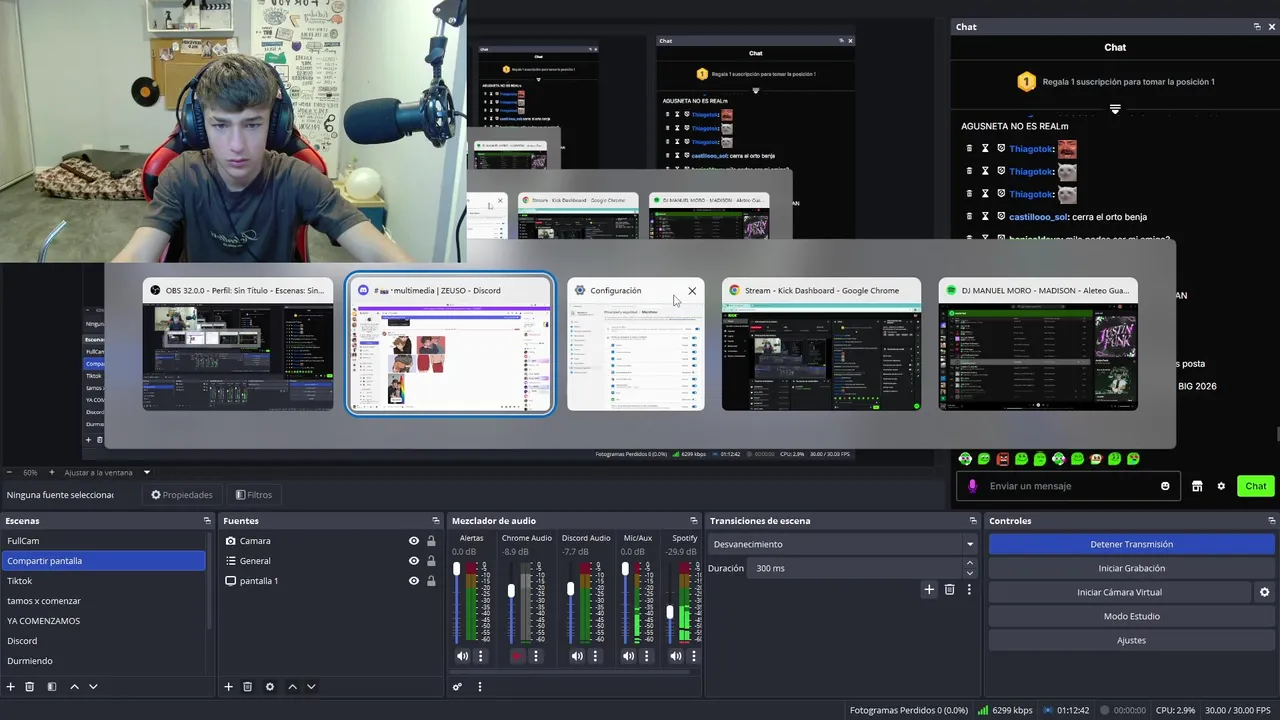This screenshot has height=720, width=1280.
Task: Lock the General source
Action: coord(431,561)
